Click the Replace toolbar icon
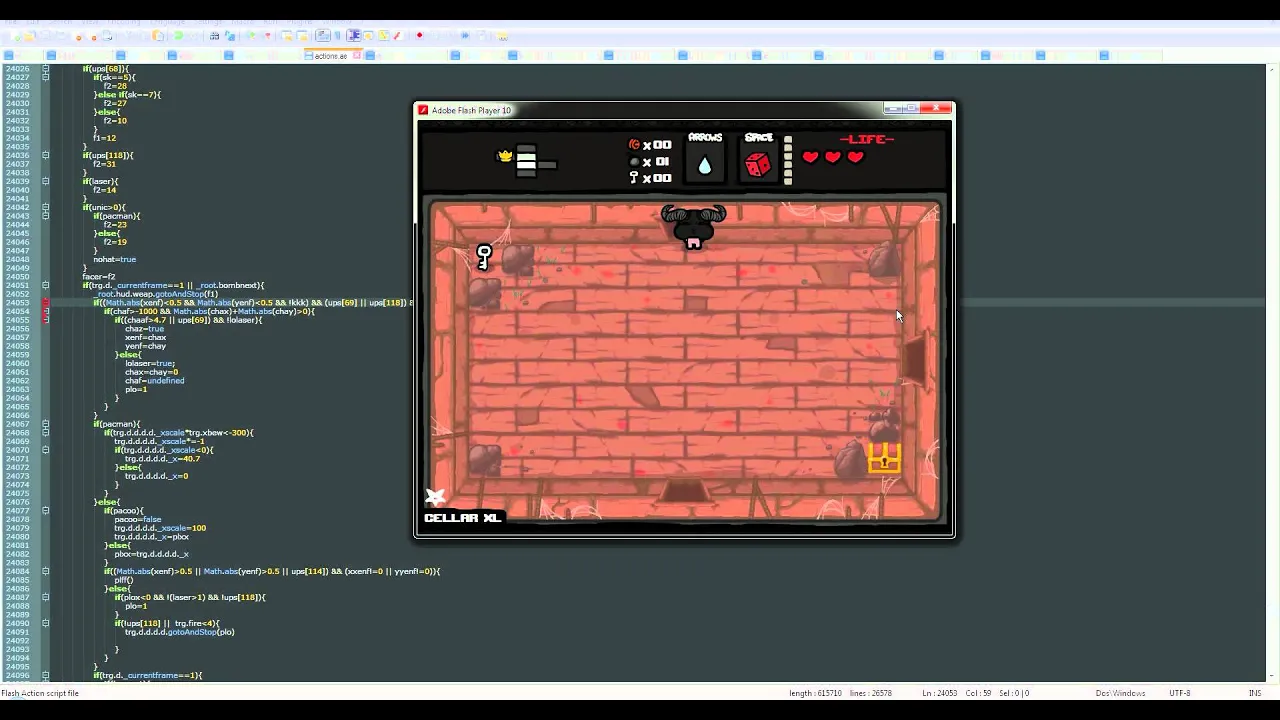 230,36
